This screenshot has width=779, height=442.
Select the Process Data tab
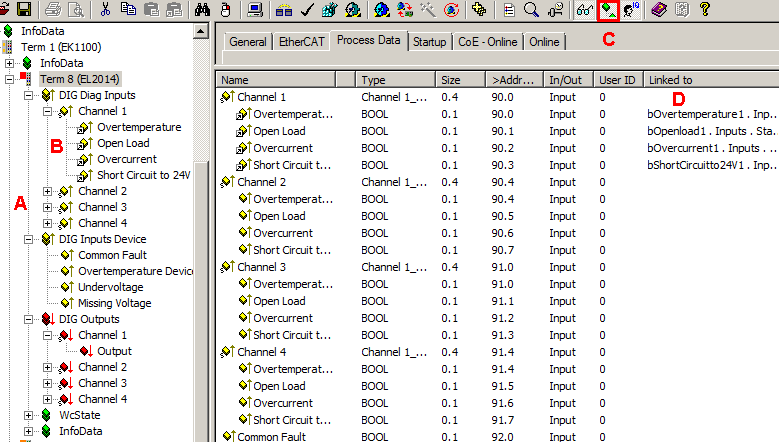pyautogui.click(x=369, y=40)
